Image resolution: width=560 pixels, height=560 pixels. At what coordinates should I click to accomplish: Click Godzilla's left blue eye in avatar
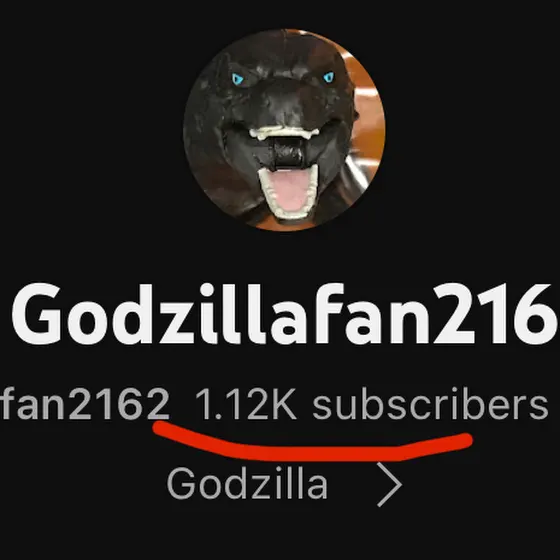click(x=237, y=79)
